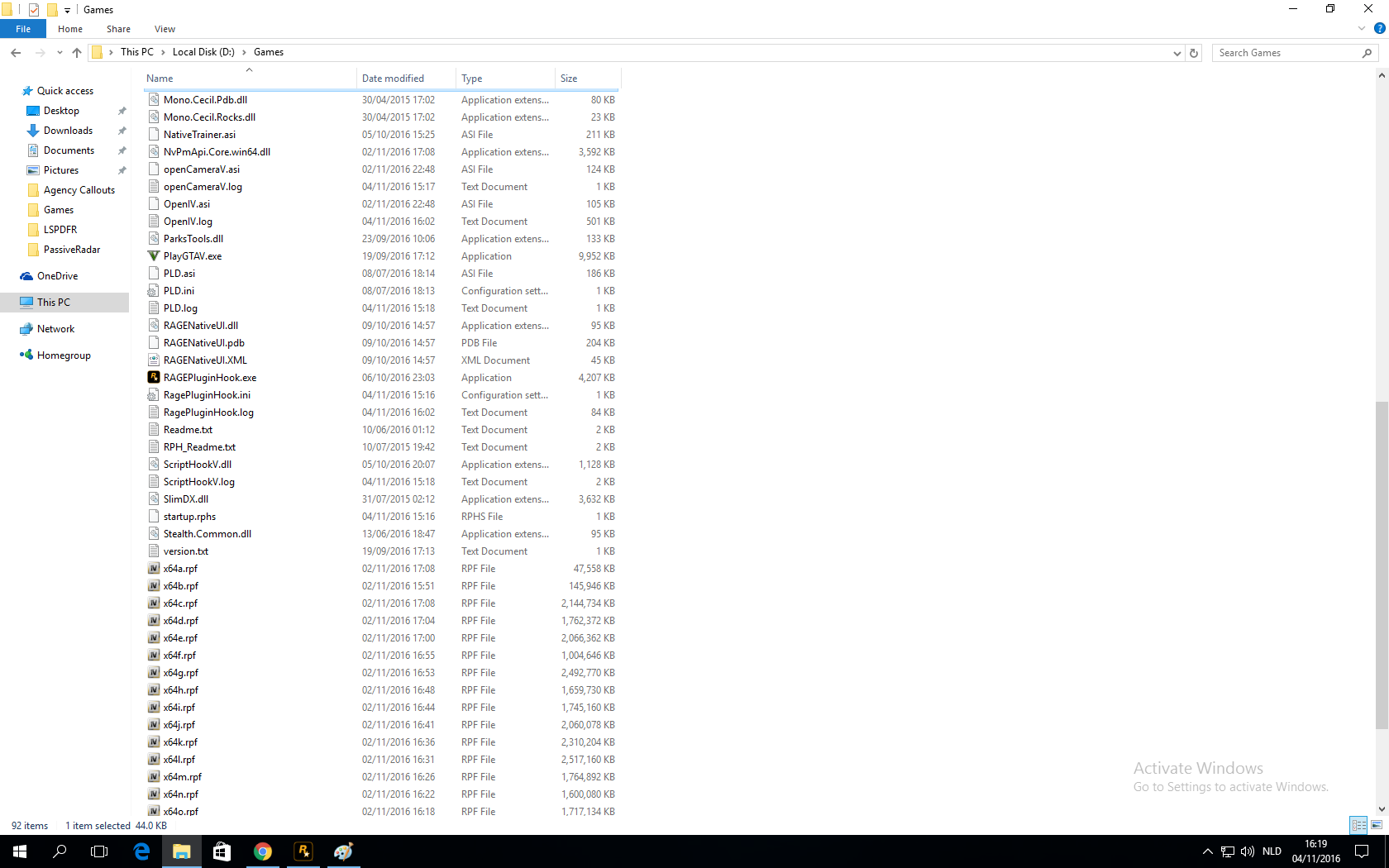Navigate to This PC in breadcrumb
The image size is (1389, 868).
137,52
